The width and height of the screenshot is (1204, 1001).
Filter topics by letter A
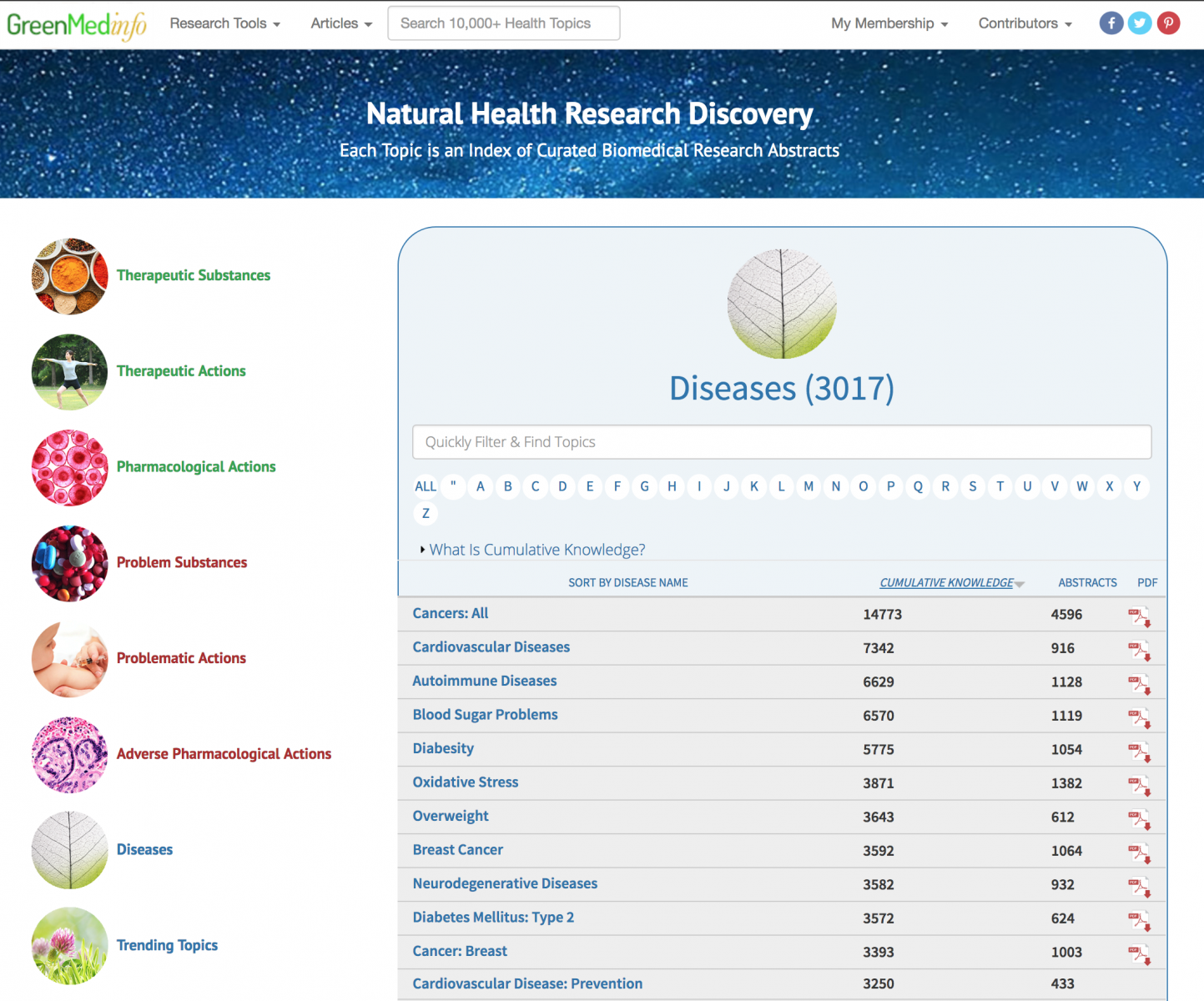[481, 486]
